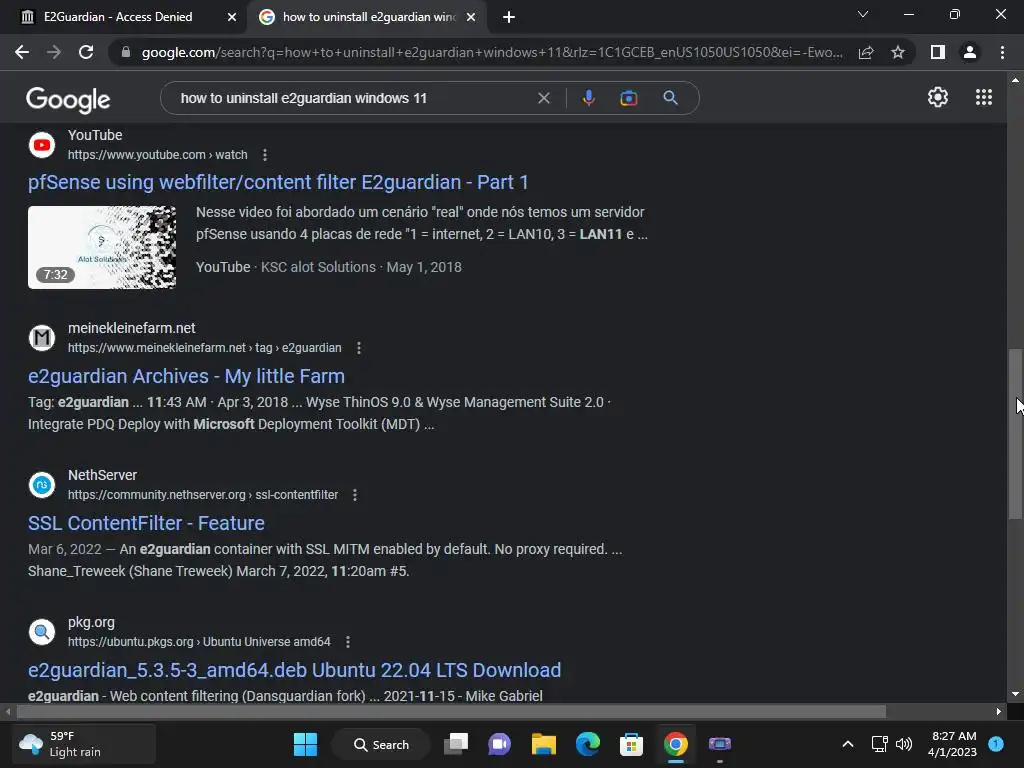Click into the Google search input field
The image size is (1024, 768).
(353, 98)
